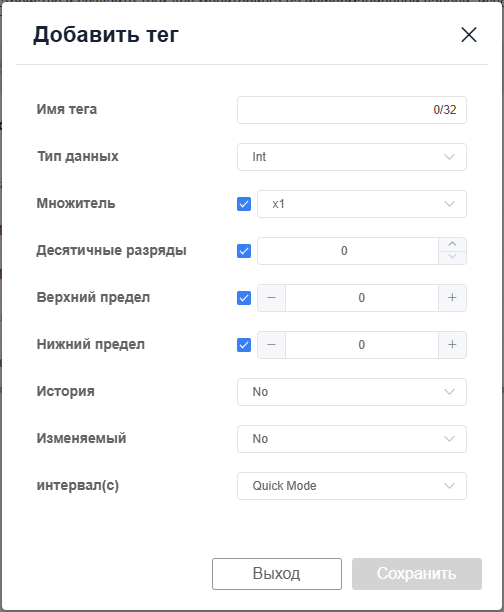Increase Десятичные разряды with the up arrow

click(x=452, y=244)
